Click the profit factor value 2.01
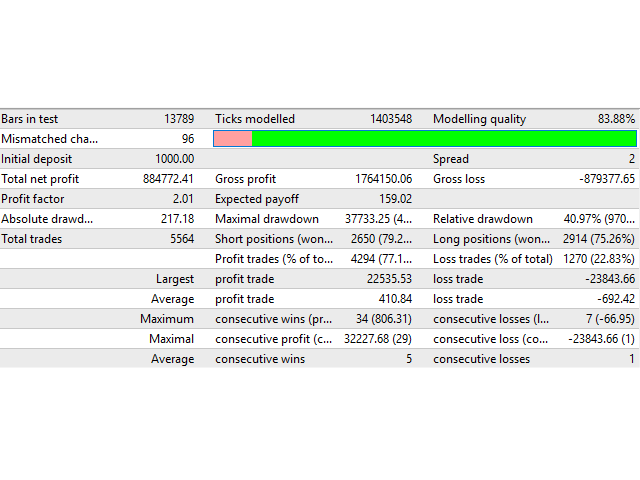This screenshot has width=640, height=480. 183,199
